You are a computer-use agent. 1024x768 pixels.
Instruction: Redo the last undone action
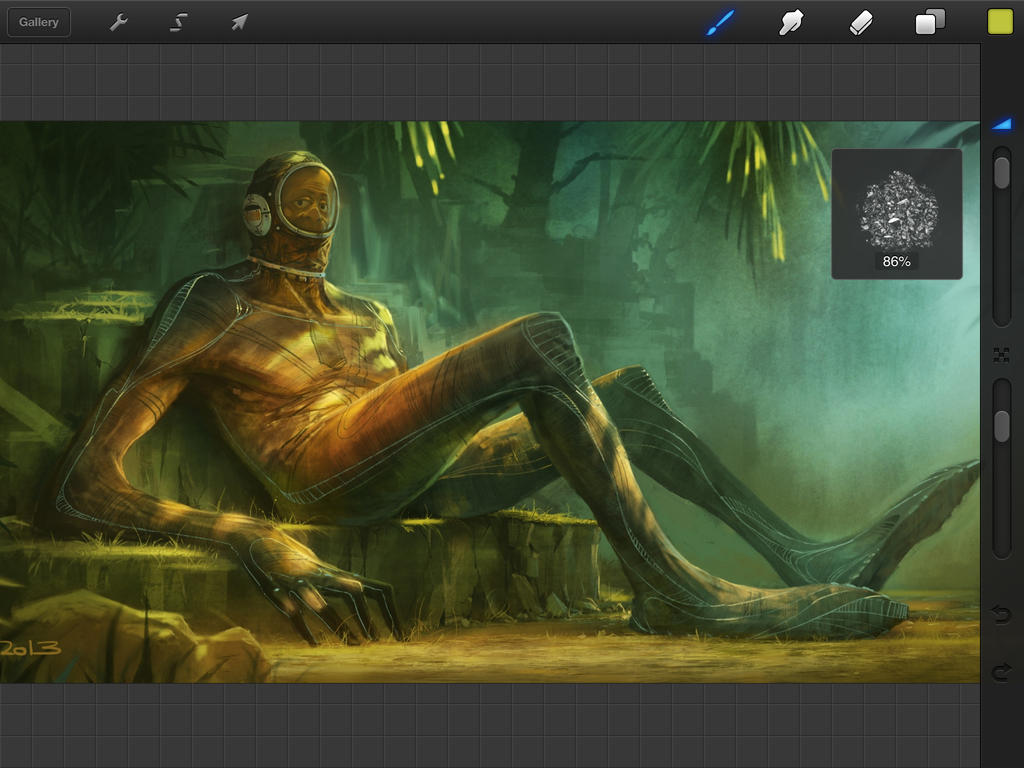point(1001,672)
